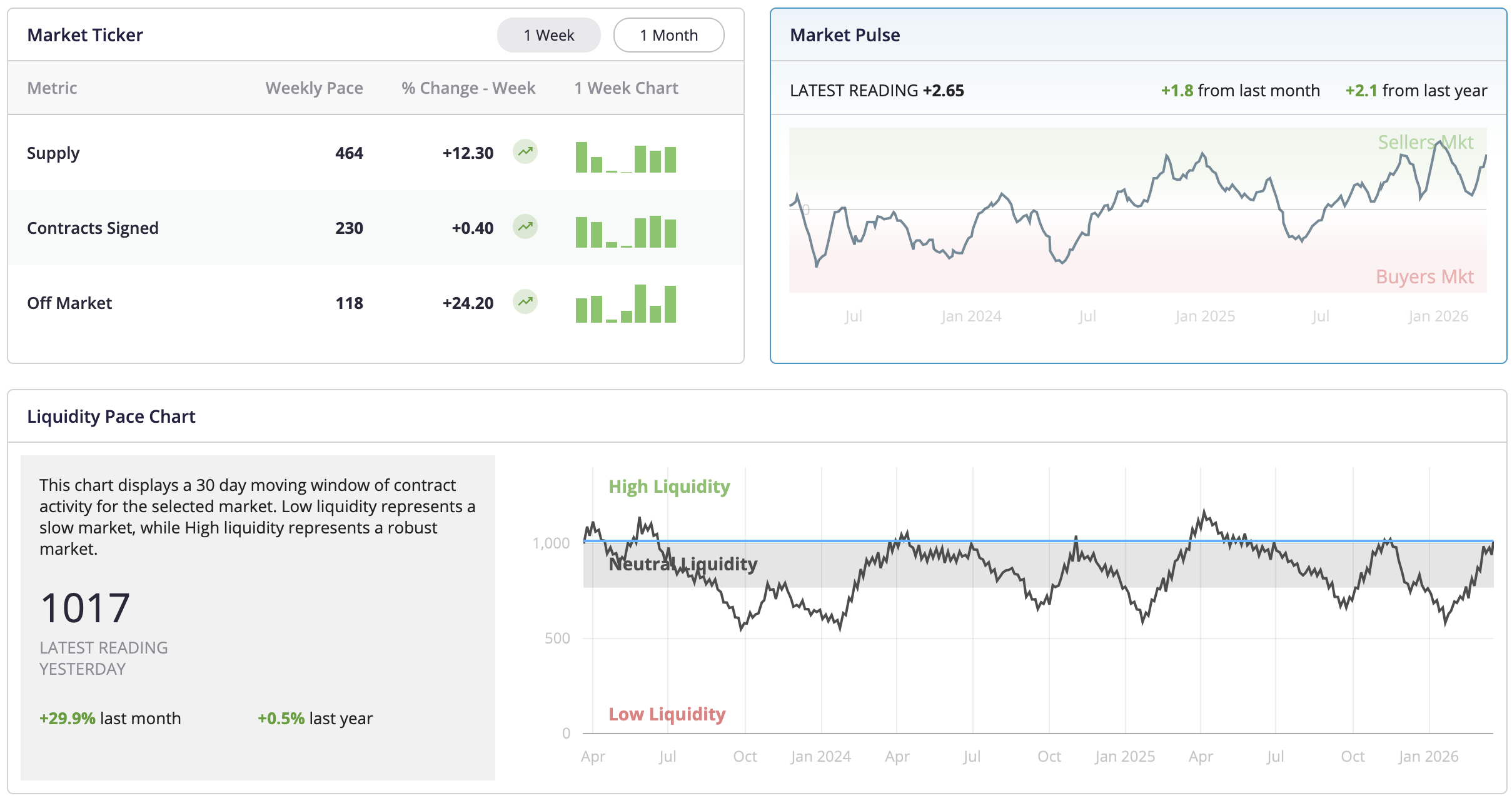Click the 1017 latest reading value

coord(85,608)
